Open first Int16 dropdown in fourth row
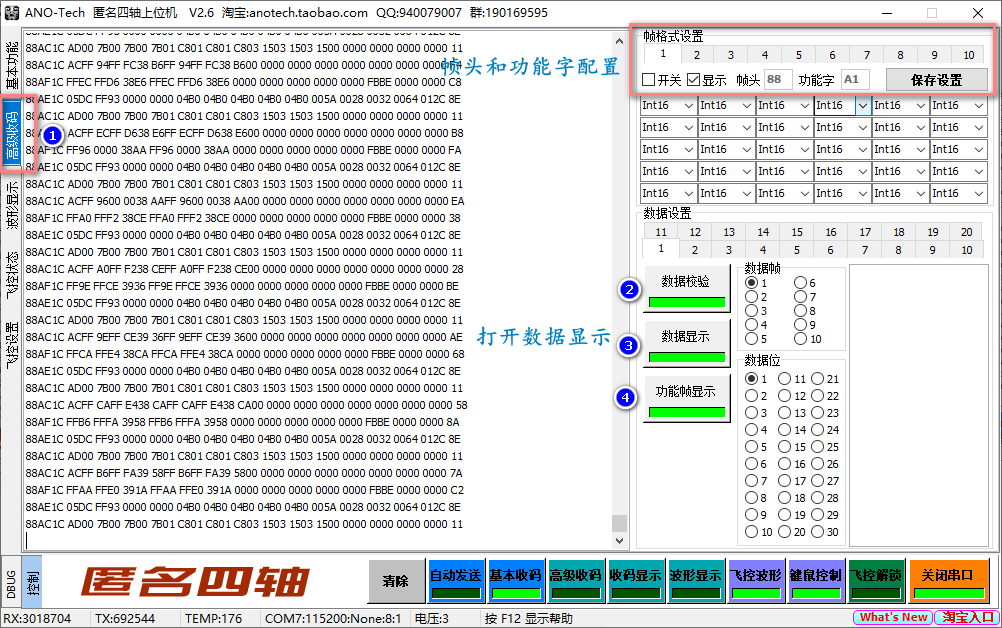 (x=688, y=172)
